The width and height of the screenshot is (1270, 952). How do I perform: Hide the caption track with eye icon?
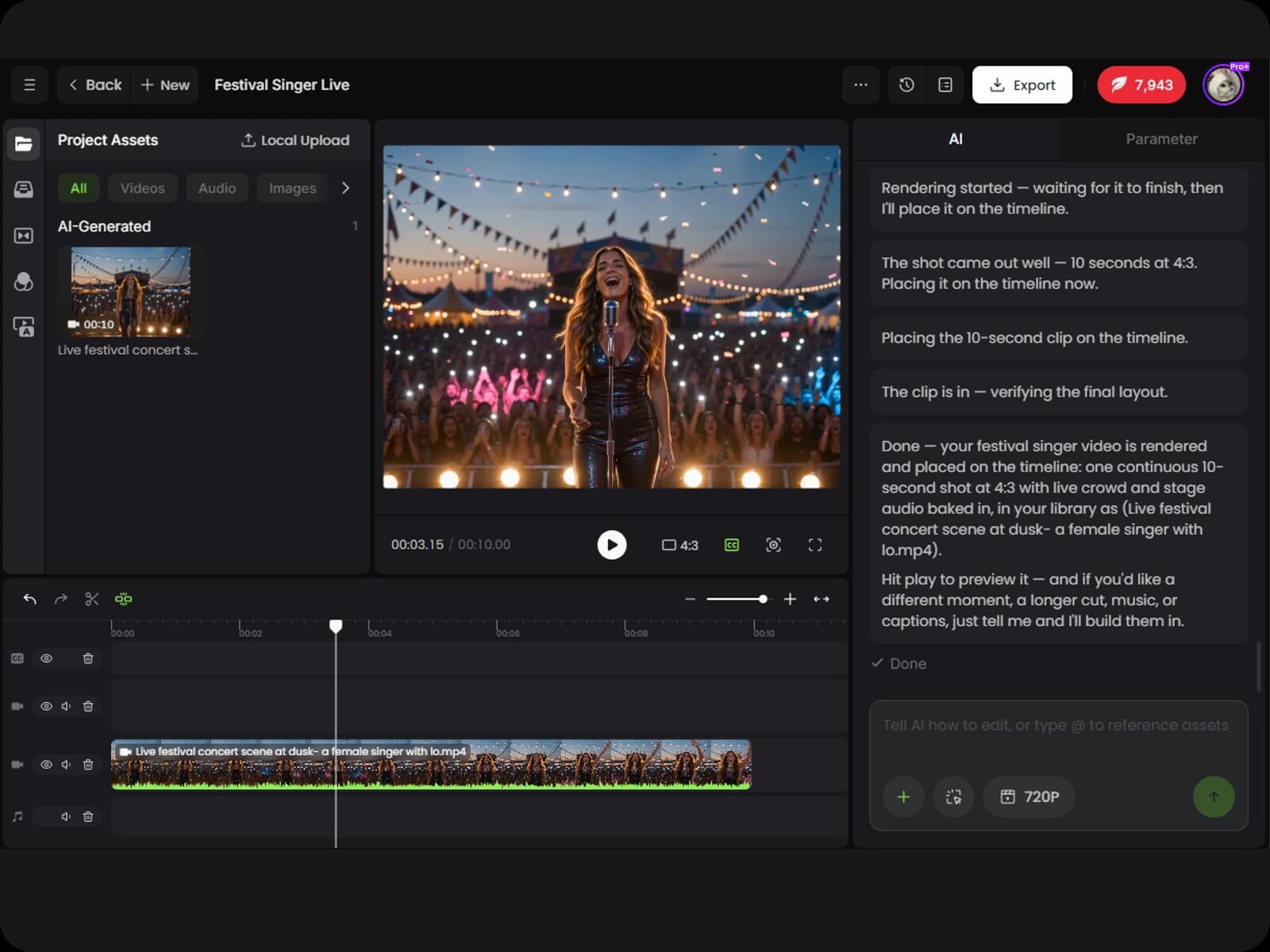pyautogui.click(x=47, y=658)
